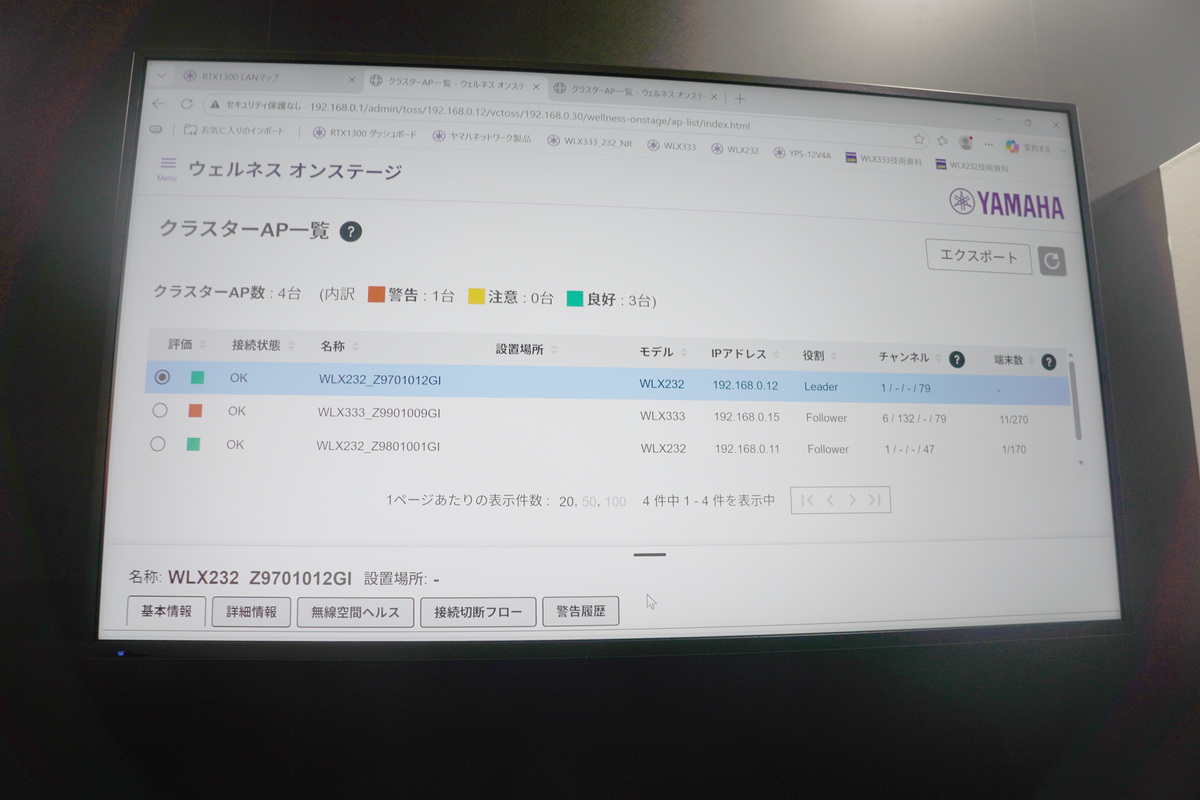Click the セキュリティ保護なし warning icon
This screenshot has height=800, width=1200.
(215, 105)
